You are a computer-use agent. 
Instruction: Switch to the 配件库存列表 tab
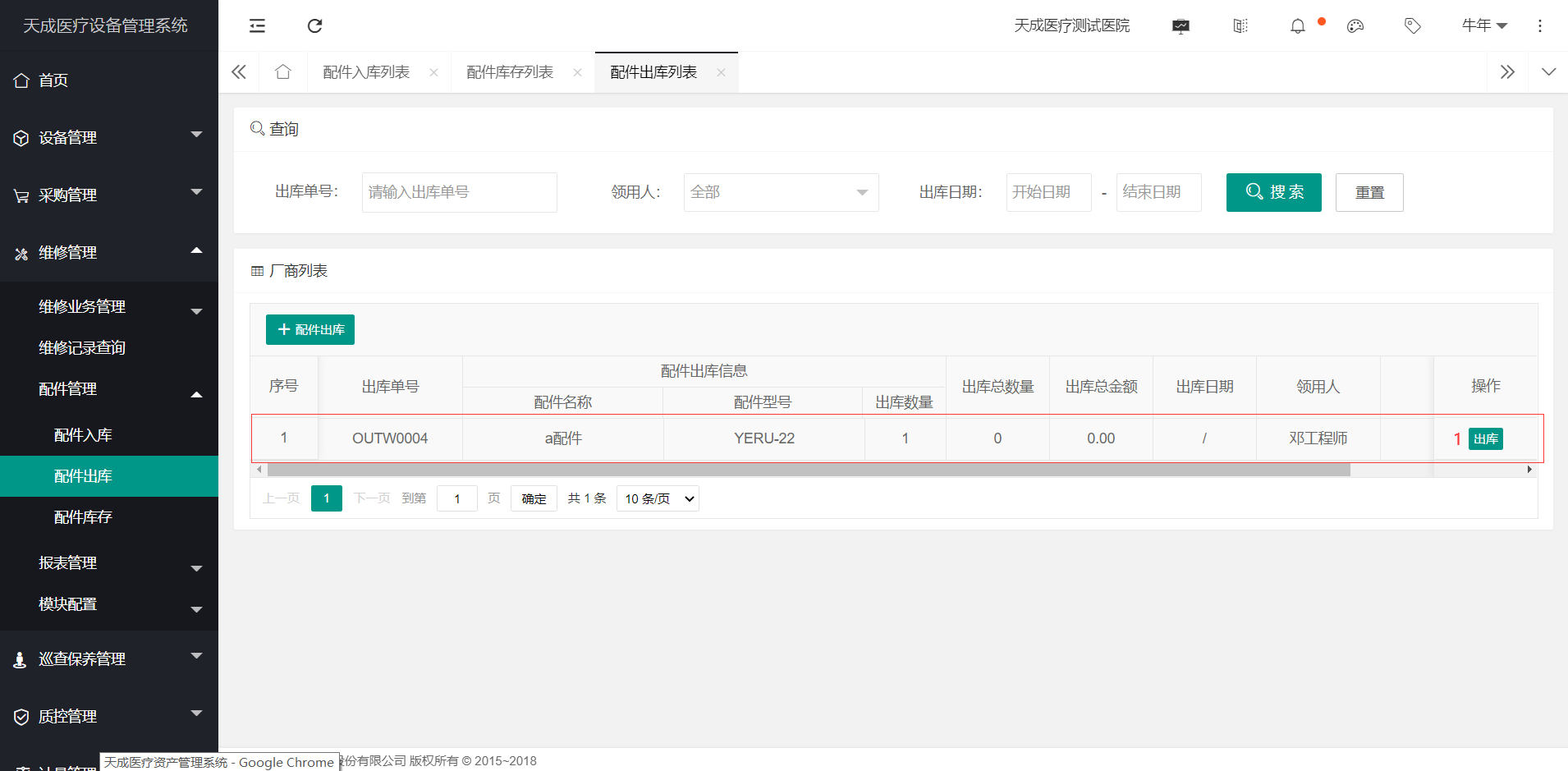510,72
